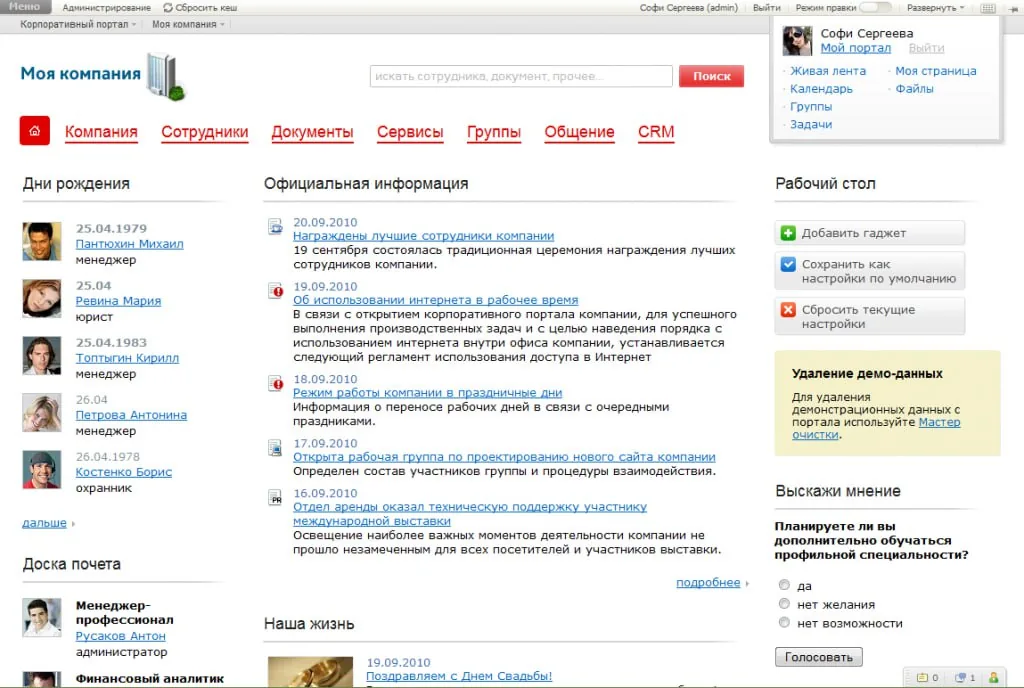Click the keyboard grid icon in admin bar
The width and height of the screenshot is (1024, 688).
click(x=988, y=8)
